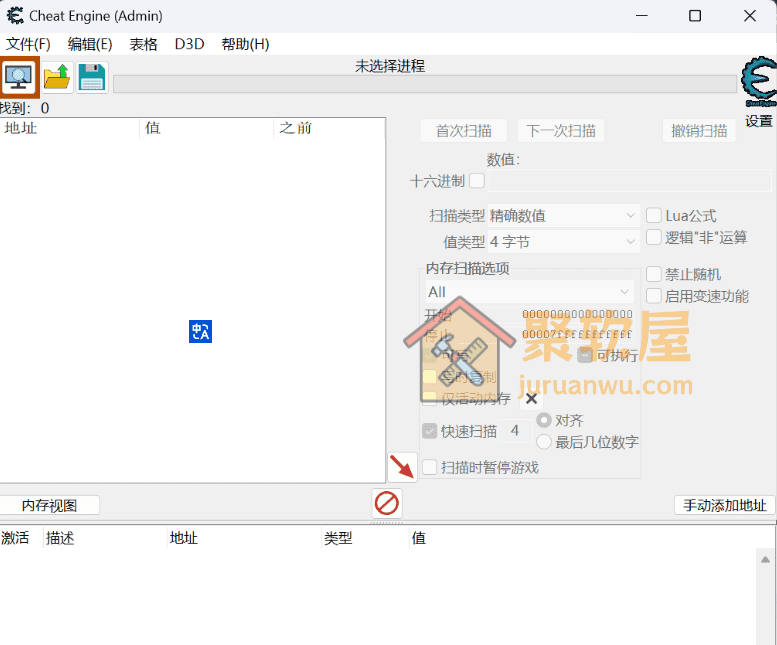Open 内存视图 memory view
This screenshot has height=645, width=777.
click(x=50, y=505)
